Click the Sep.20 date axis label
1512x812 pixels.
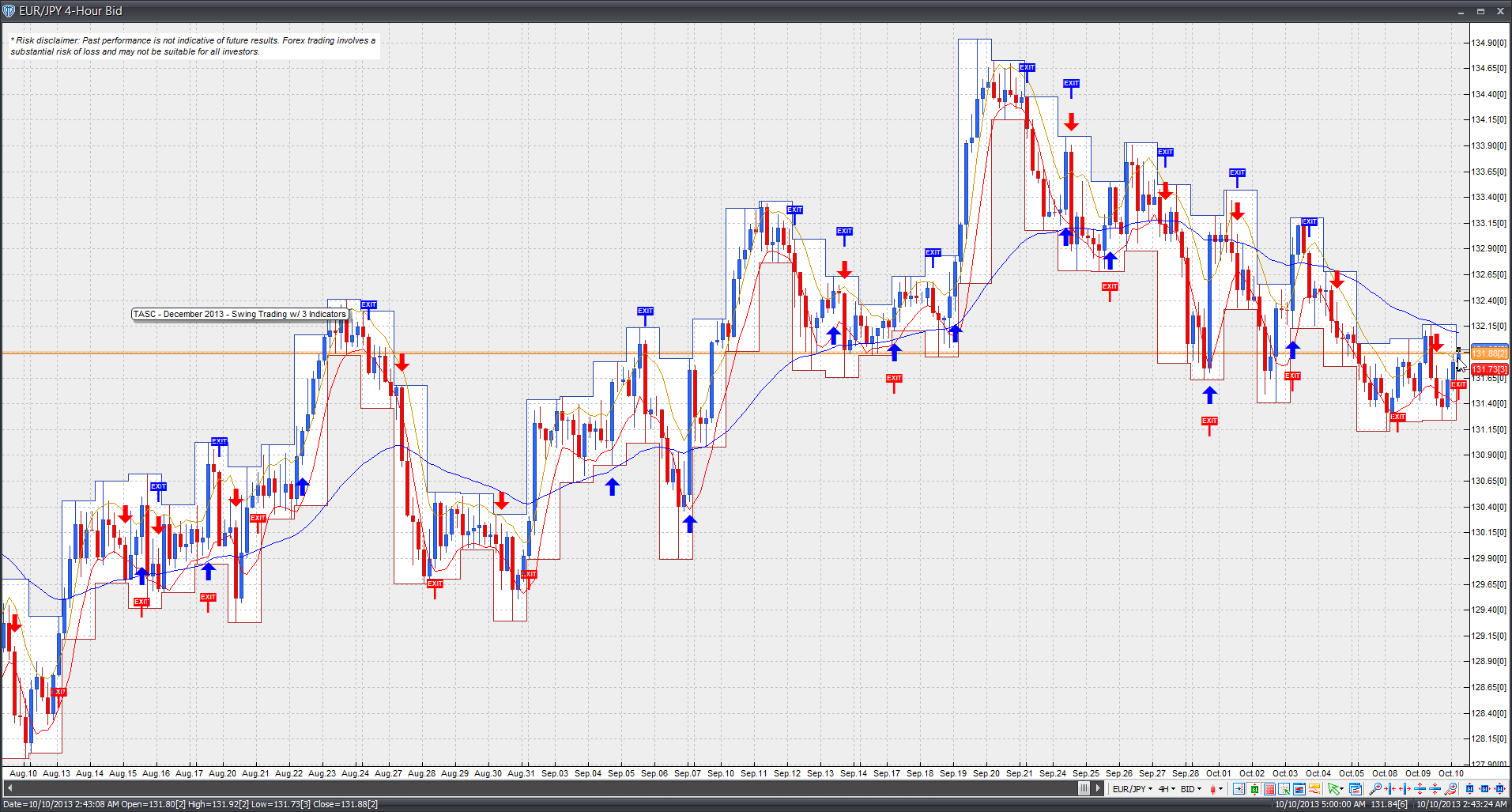[x=986, y=773]
